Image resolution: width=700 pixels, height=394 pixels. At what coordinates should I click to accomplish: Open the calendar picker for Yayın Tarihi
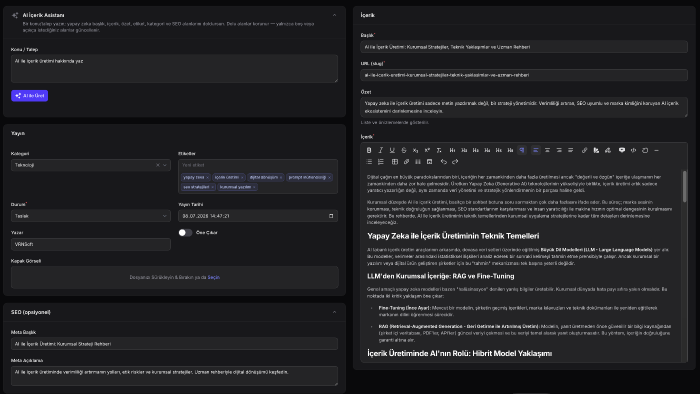click(x=331, y=216)
